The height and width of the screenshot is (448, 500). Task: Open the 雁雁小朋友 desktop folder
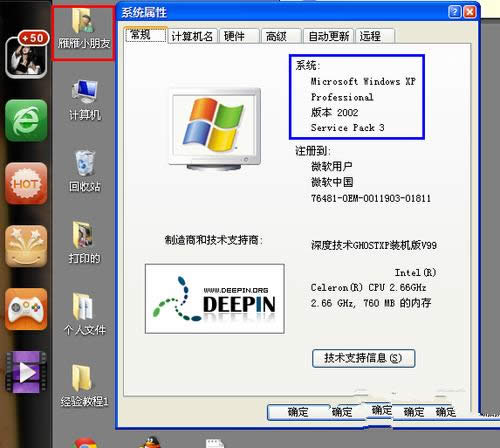tap(84, 30)
